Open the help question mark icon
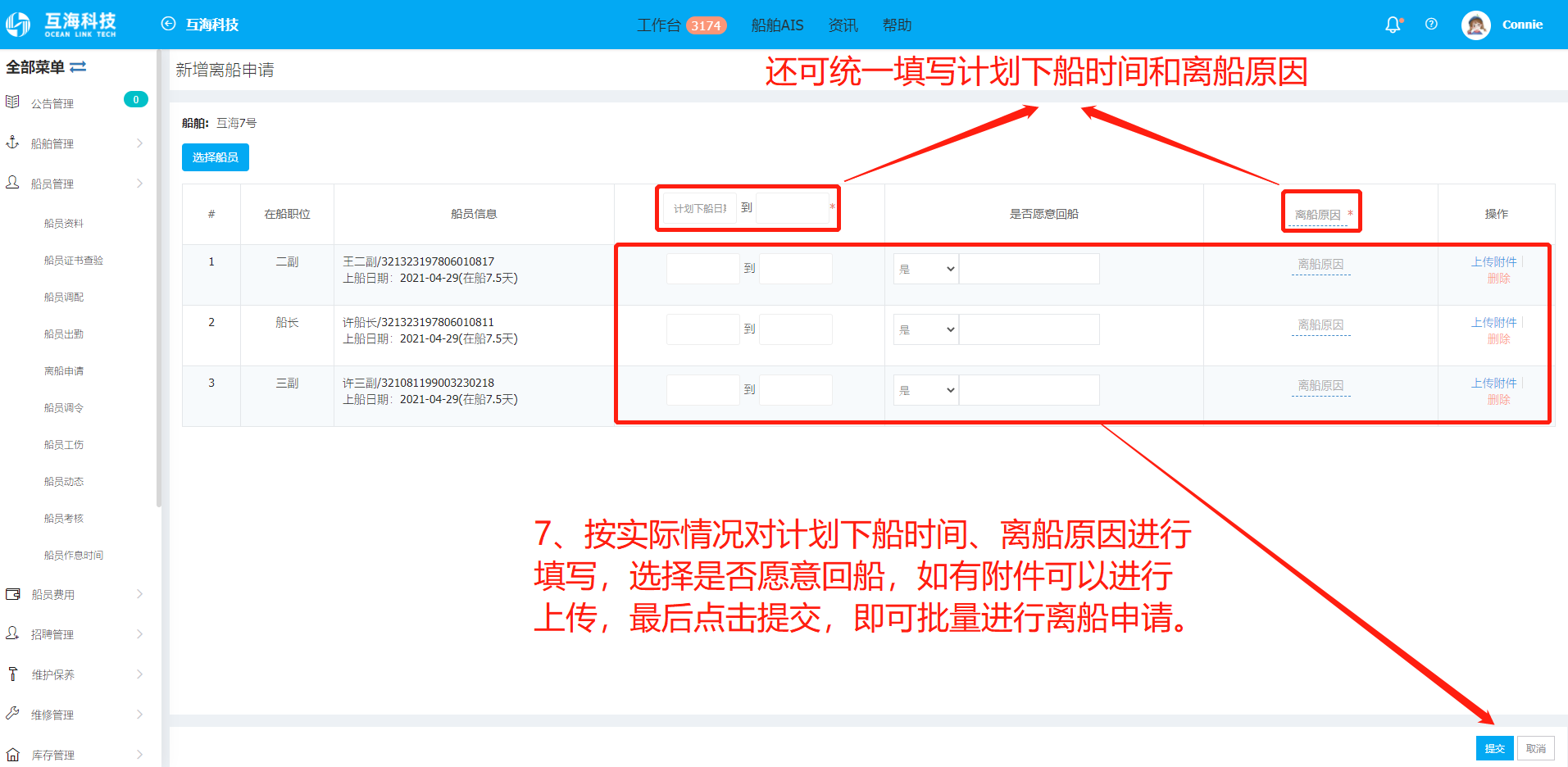This screenshot has width=1568, height=767. tap(1431, 24)
